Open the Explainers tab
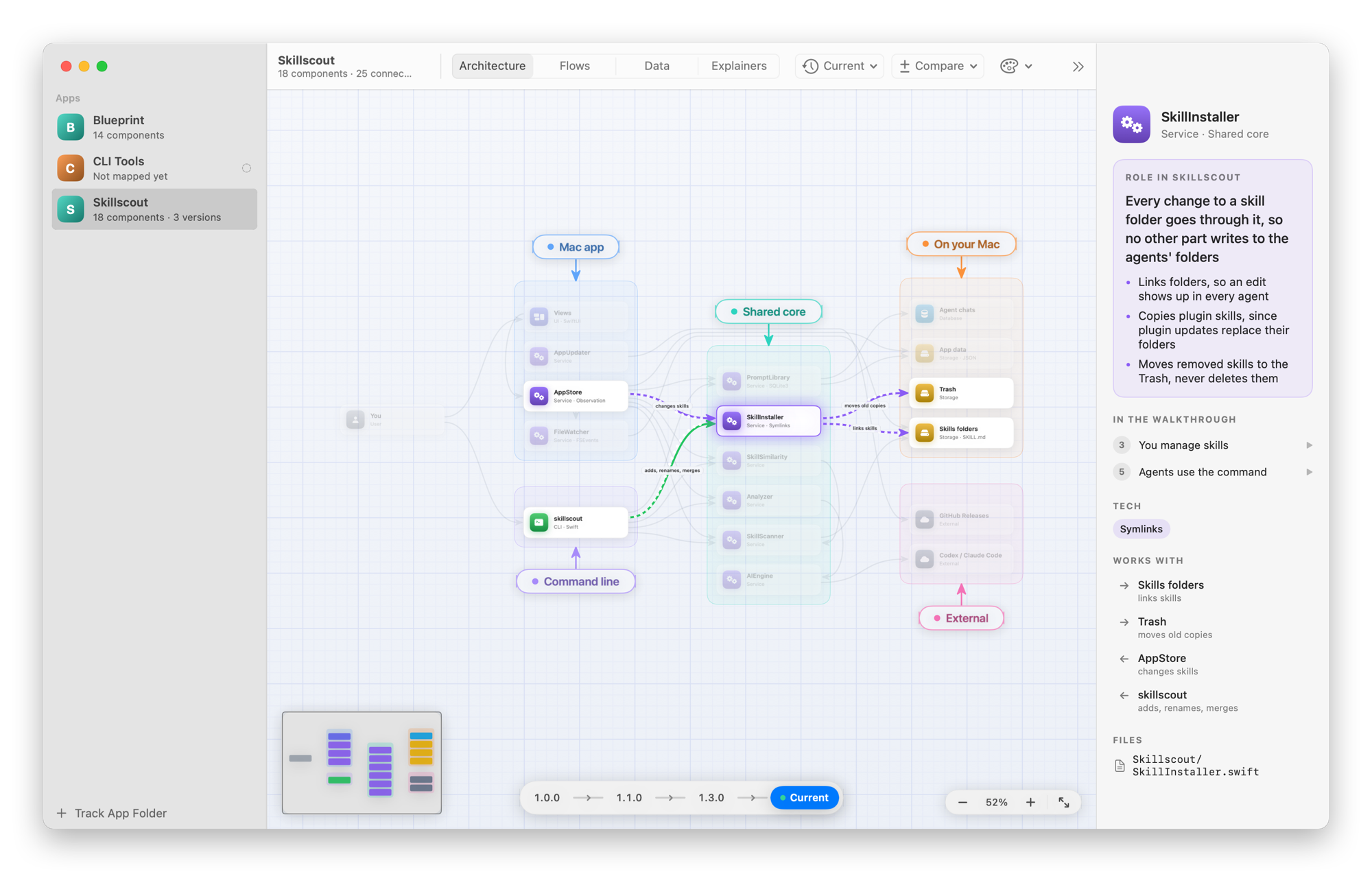Viewport: 1372px width, 872px height. [x=739, y=66]
